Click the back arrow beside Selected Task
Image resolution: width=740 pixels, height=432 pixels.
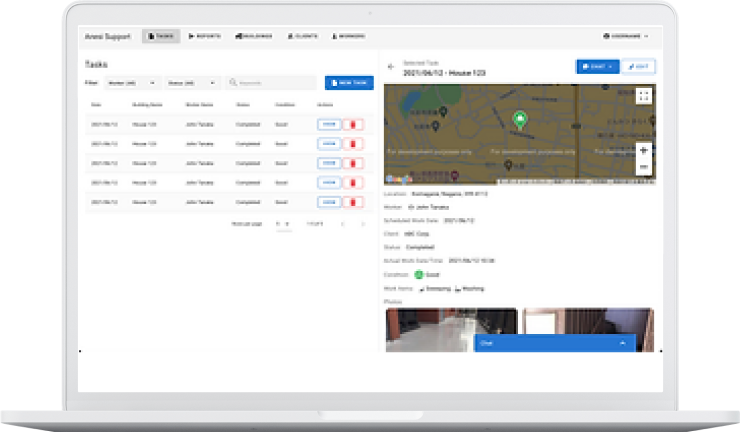pos(391,67)
